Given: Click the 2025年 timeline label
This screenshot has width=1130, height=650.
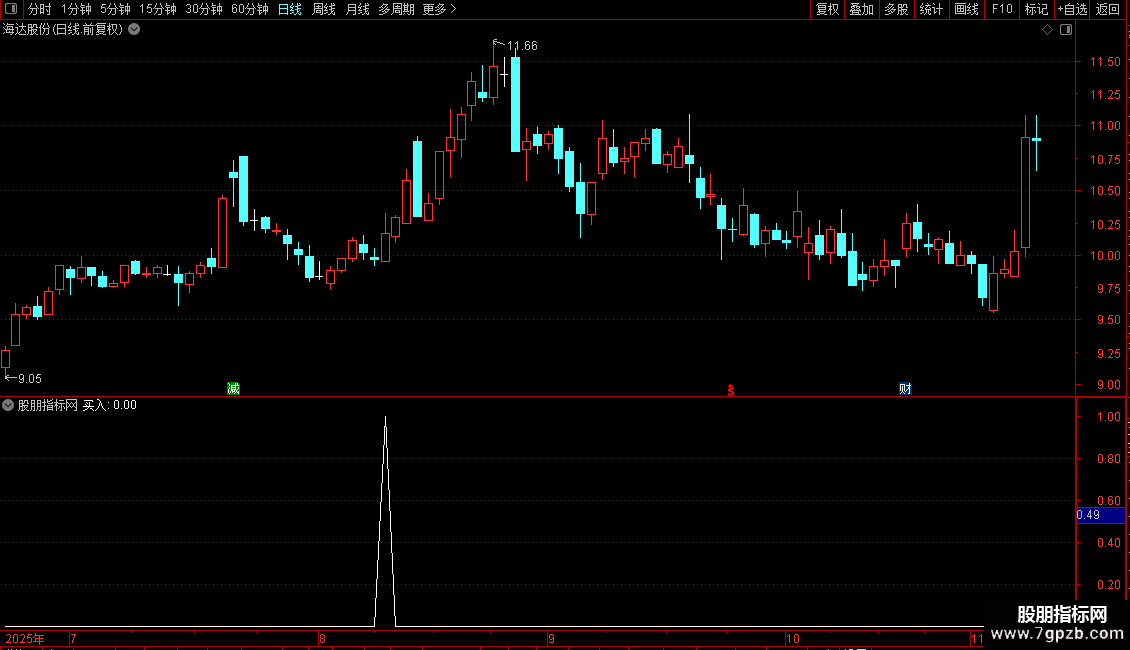Looking at the screenshot, I should click(25, 638).
